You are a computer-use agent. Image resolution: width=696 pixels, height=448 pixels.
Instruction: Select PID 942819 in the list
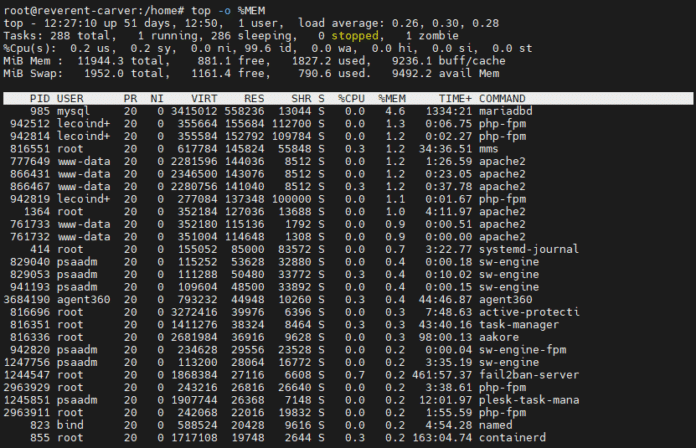30,199
